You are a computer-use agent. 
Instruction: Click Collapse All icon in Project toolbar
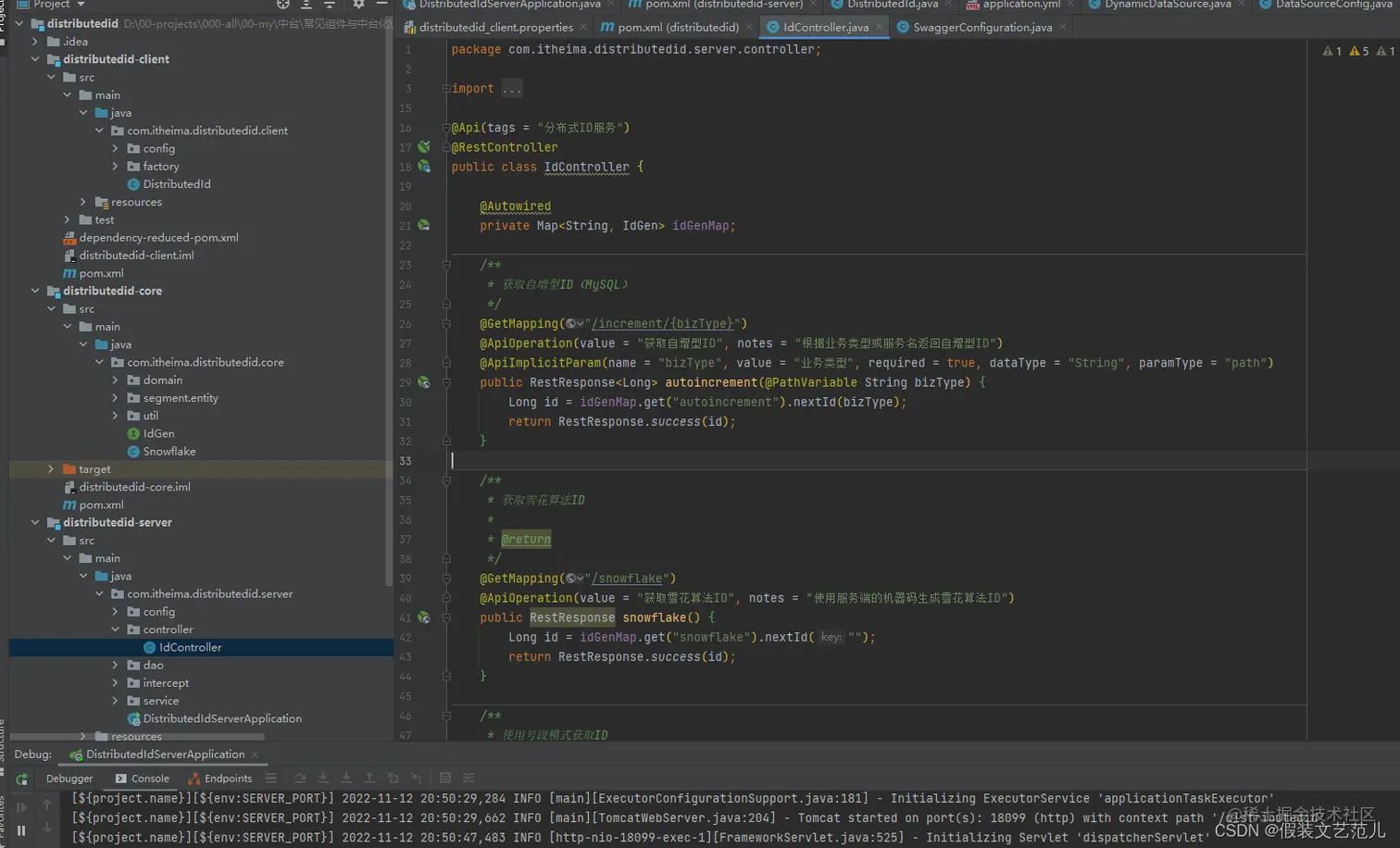[329, 5]
